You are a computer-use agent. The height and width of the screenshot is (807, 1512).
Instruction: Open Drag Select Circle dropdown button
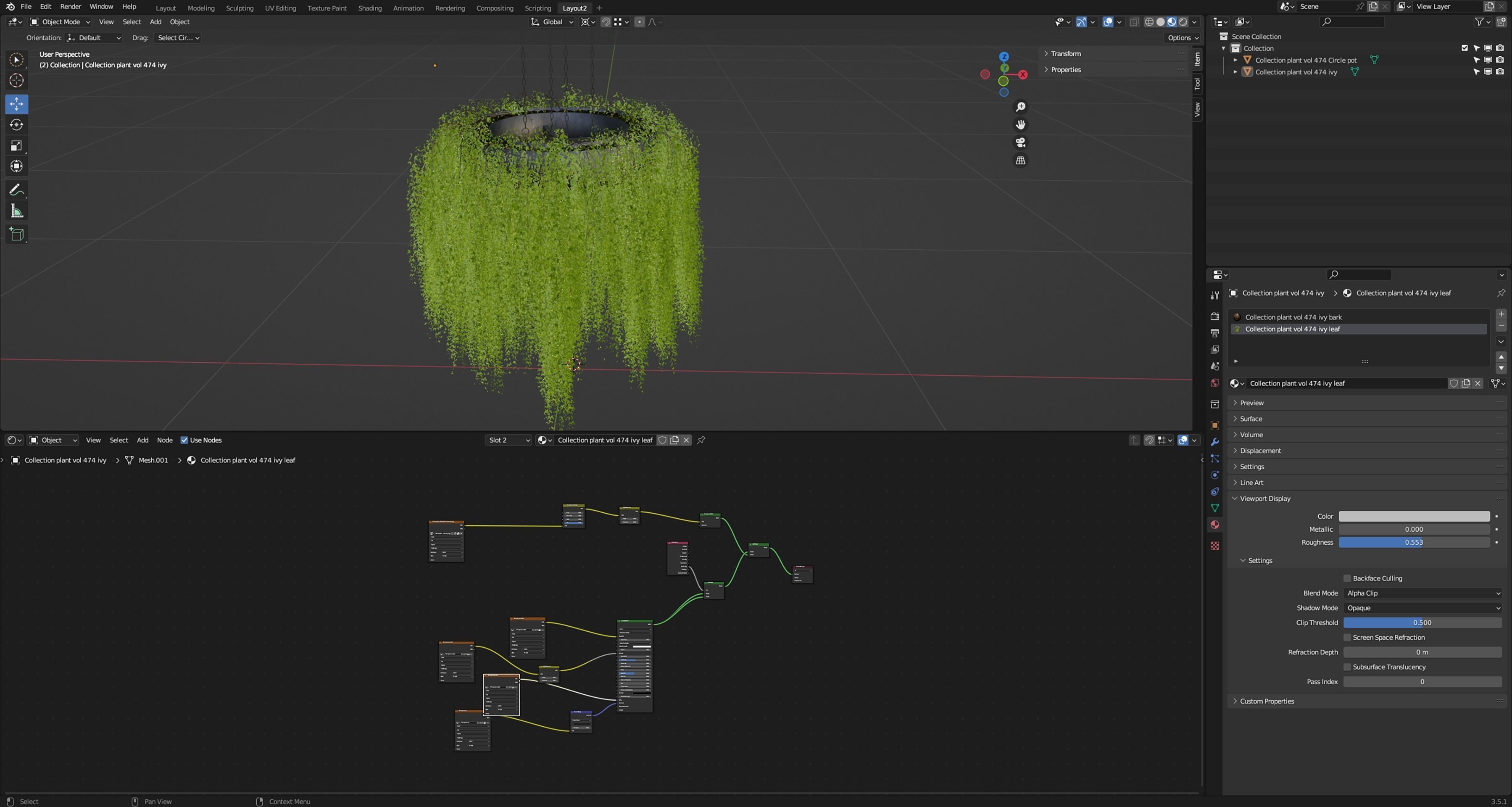pyautogui.click(x=178, y=37)
